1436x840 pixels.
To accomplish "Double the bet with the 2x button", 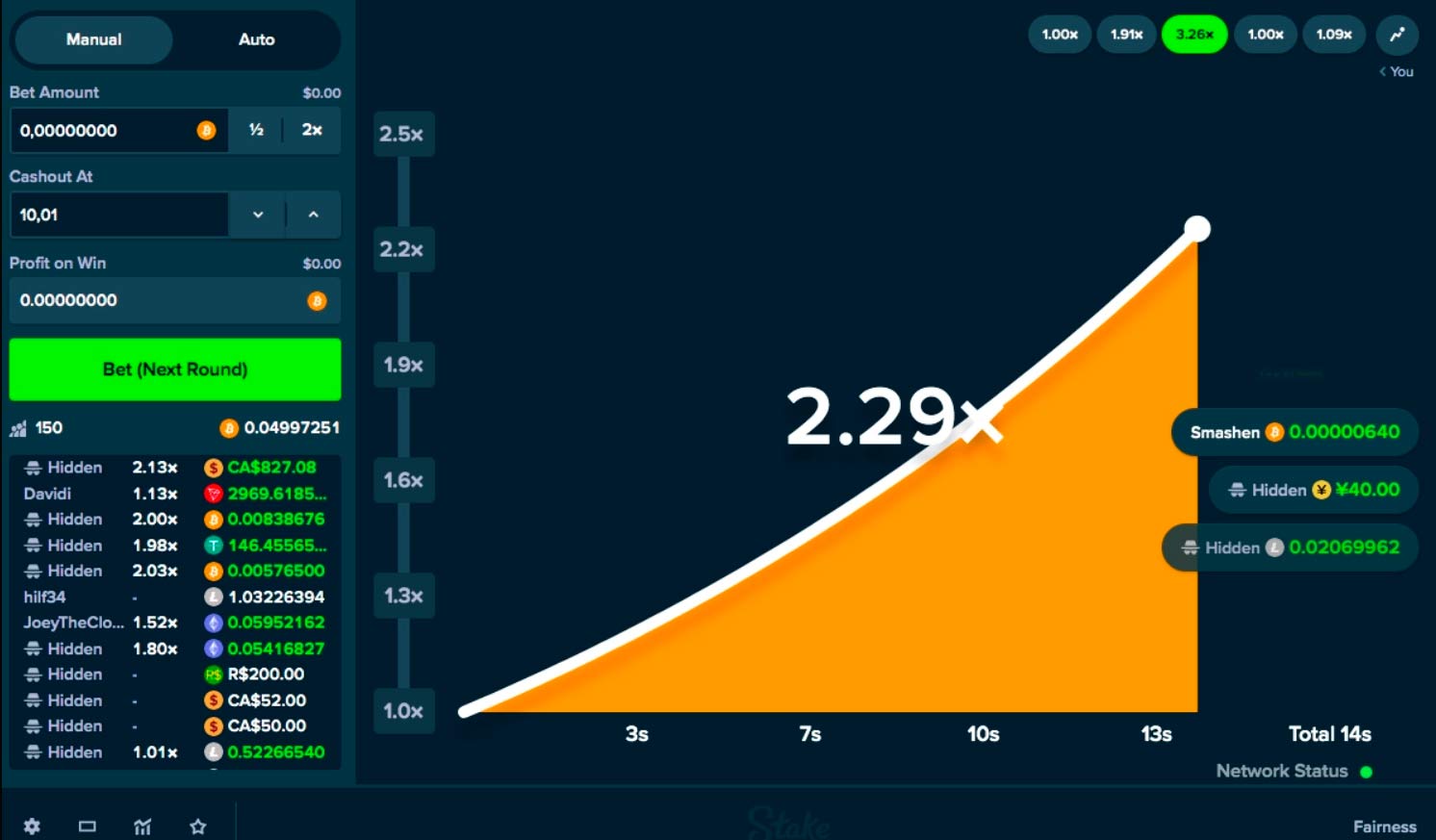I will coord(312,130).
